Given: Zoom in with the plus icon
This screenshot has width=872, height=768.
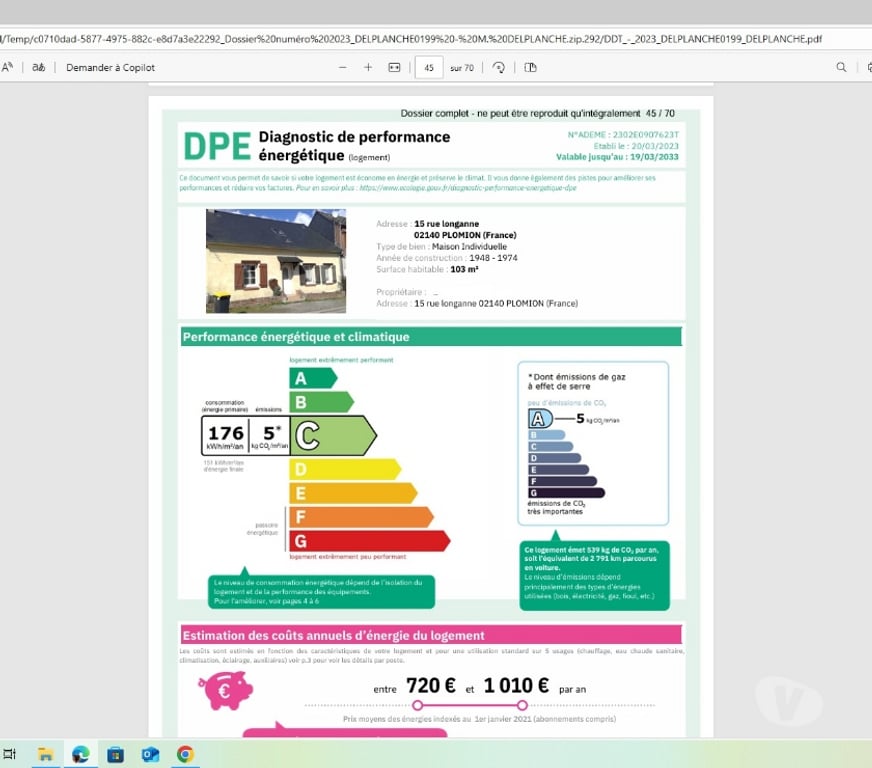Looking at the screenshot, I should [368, 67].
